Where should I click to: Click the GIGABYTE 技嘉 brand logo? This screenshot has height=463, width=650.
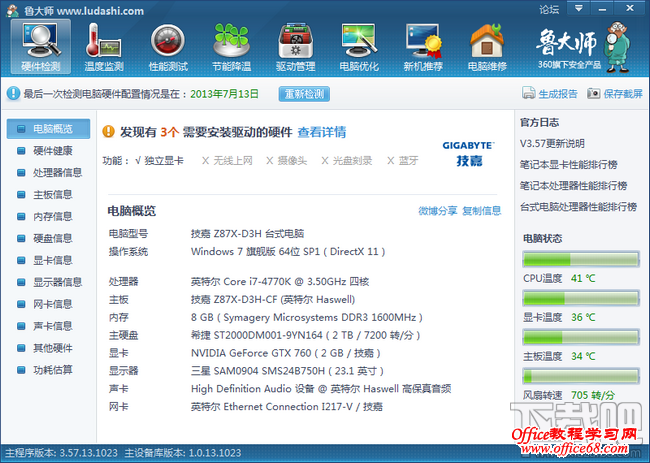[469, 153]
